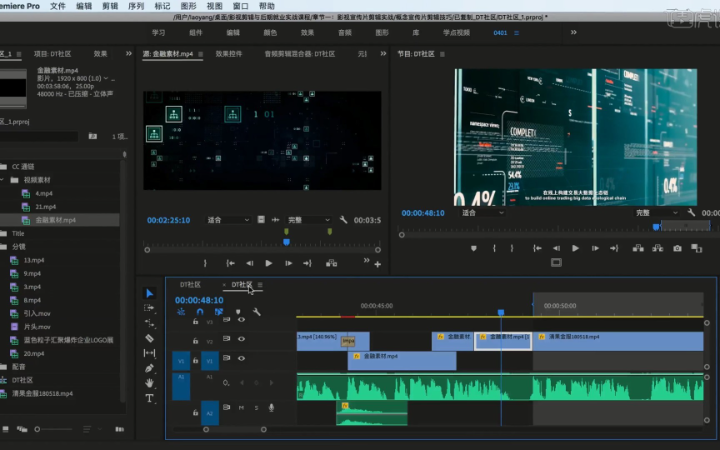
Task: Click the timeline timecode 00:00:48:10
Action: (x=199, y=299)
